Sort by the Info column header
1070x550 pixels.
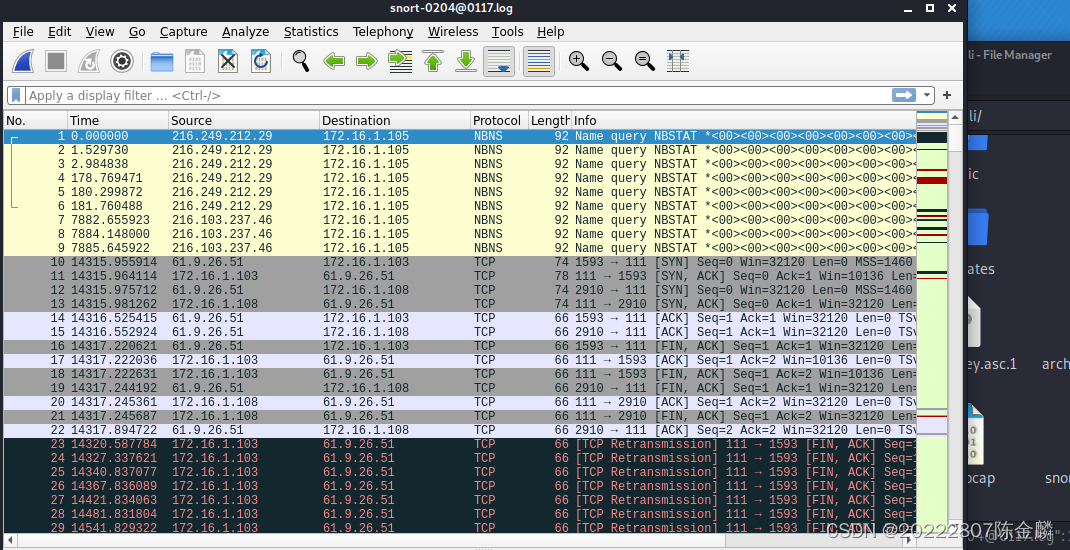(744, 120)
